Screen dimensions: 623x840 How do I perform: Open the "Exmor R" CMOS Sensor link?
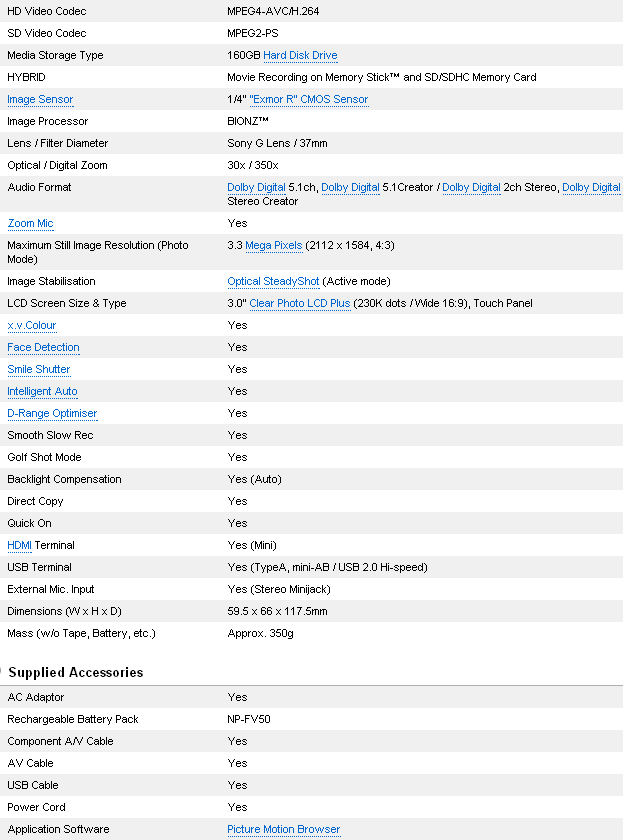tap(308, 99)
